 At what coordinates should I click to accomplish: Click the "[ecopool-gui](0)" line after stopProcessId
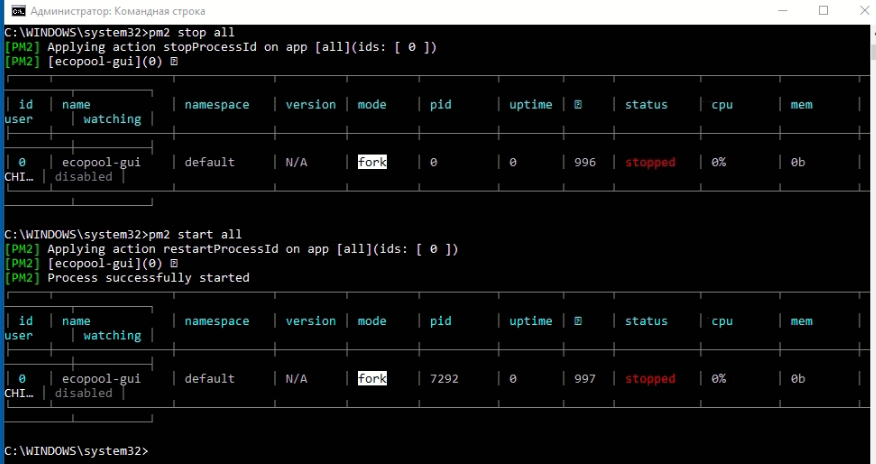point(91,61)
